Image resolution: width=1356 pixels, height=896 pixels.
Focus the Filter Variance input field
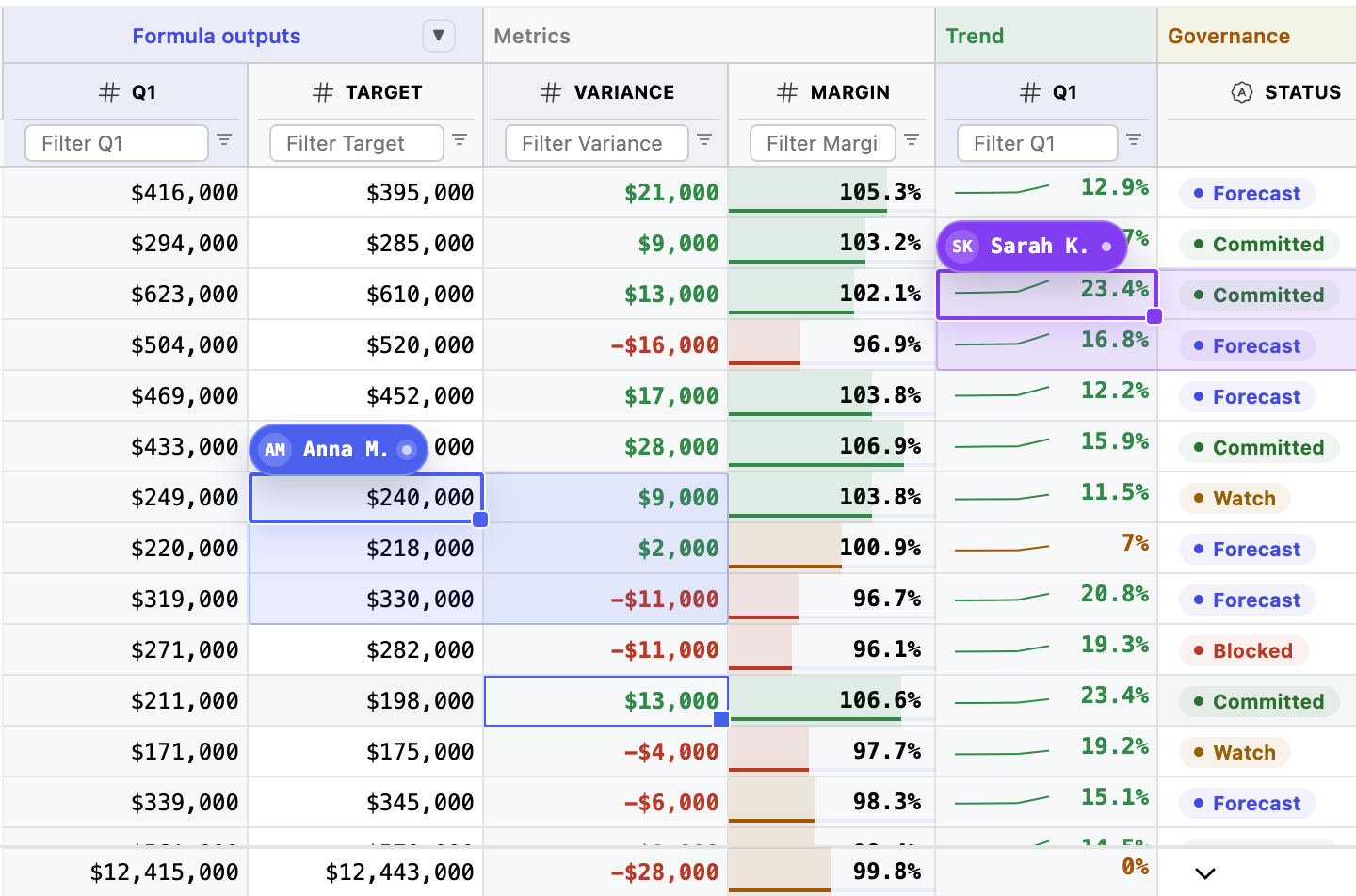coord(597,143)
